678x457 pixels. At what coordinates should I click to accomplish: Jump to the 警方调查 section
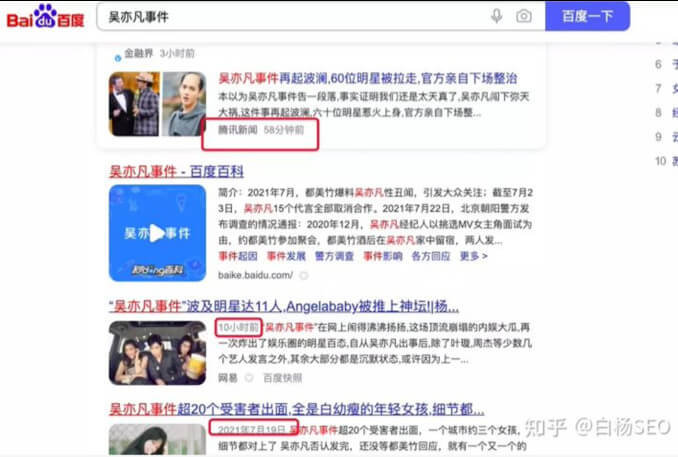pyautogui.click(x=334, y=256)
